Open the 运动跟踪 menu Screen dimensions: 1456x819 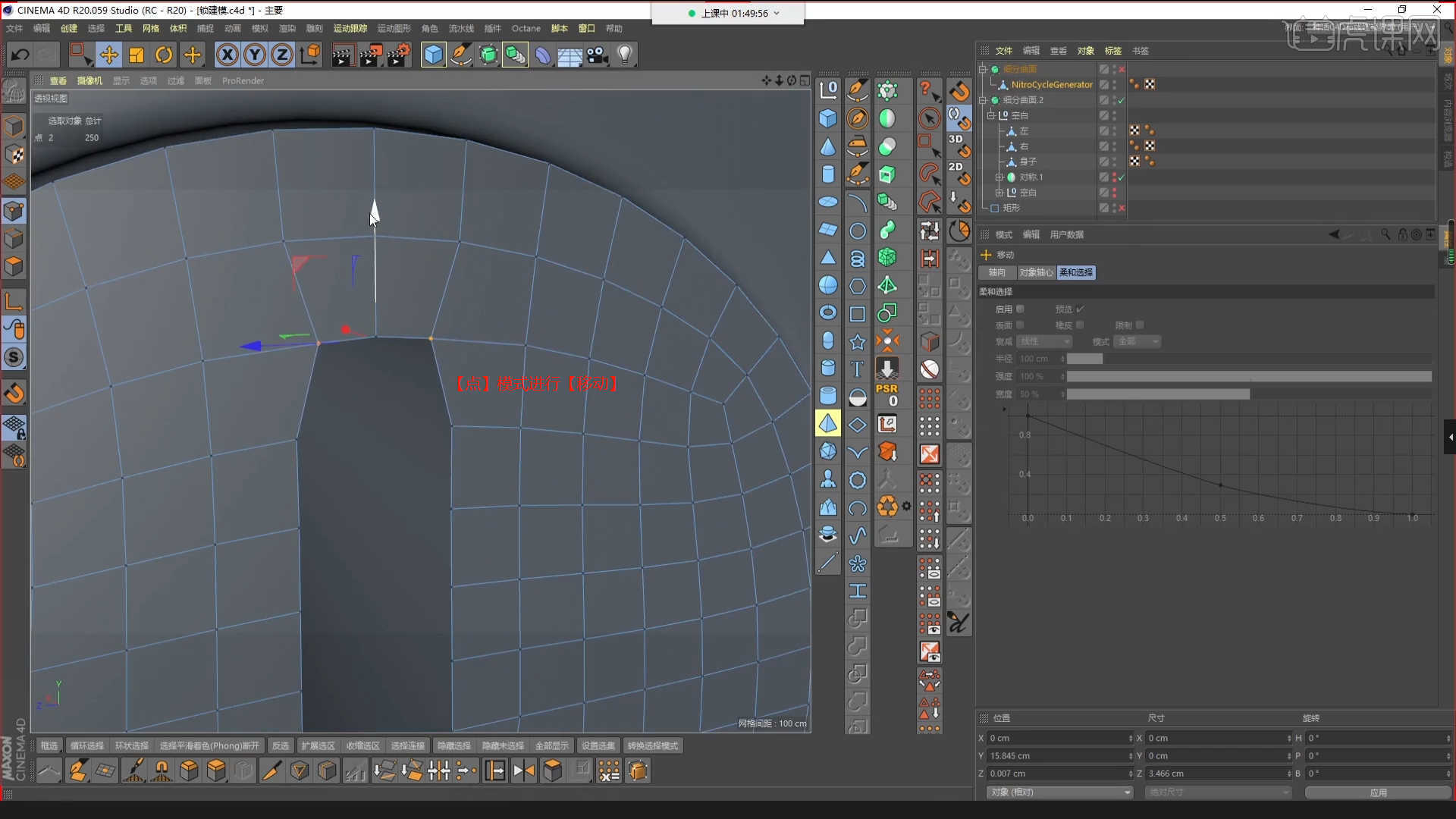(350, 28)
